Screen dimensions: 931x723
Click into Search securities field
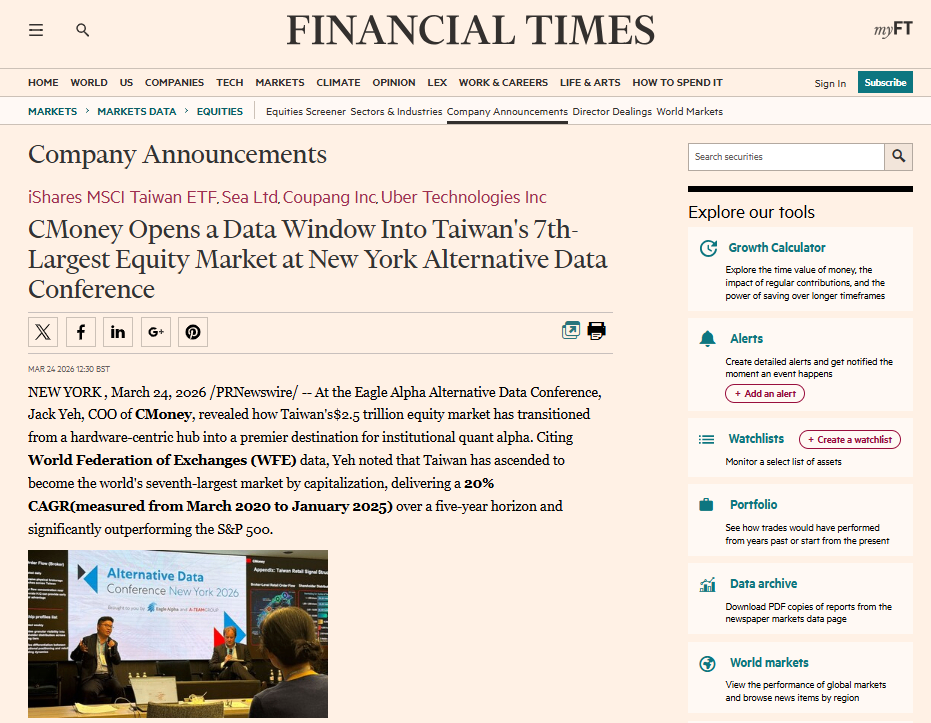coord(786,157)
